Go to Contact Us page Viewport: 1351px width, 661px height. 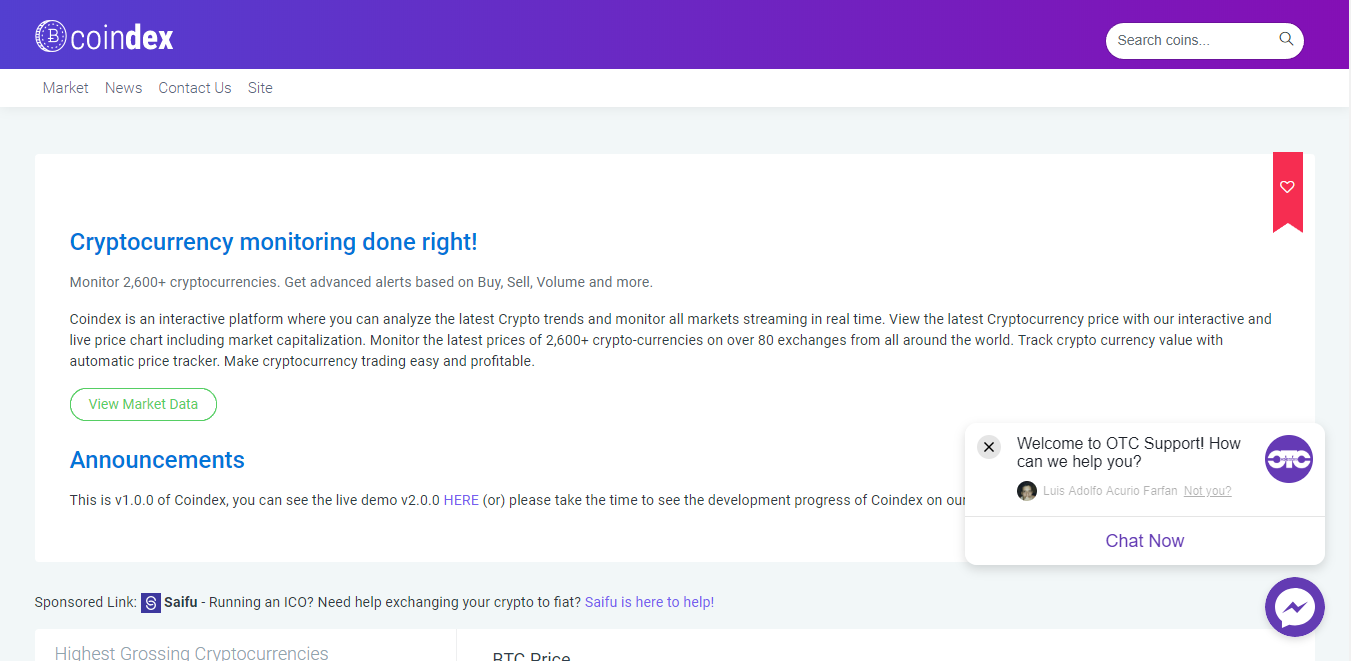(195, 88)
